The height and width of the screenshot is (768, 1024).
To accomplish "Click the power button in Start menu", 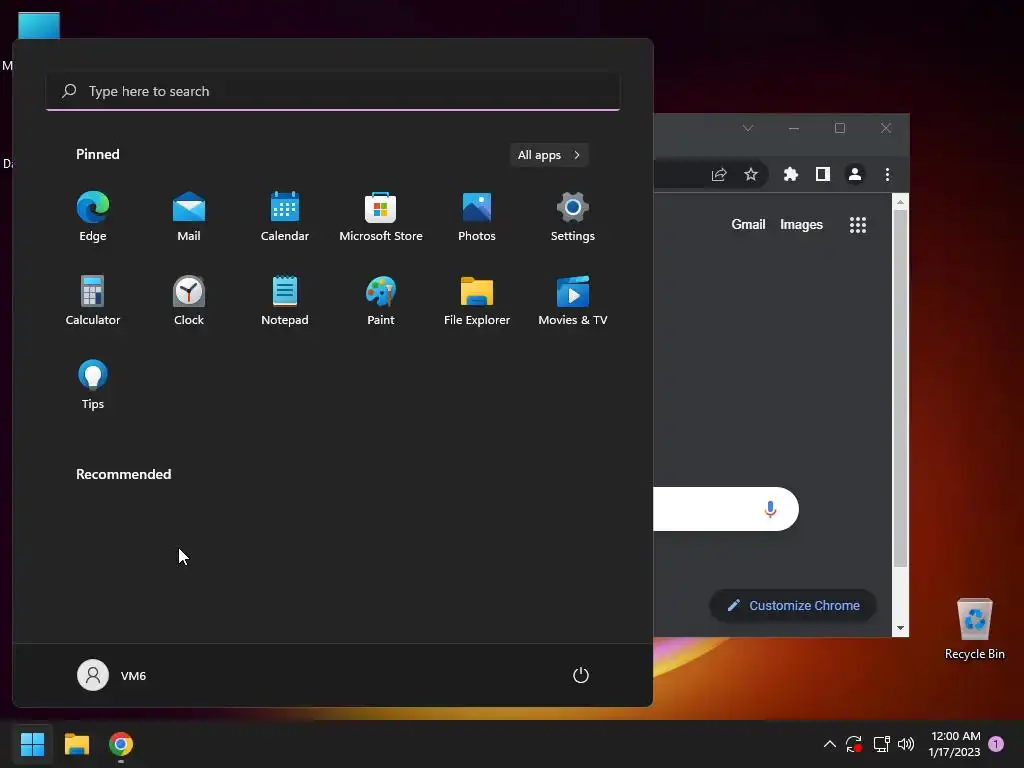I will tap(581, 675).
